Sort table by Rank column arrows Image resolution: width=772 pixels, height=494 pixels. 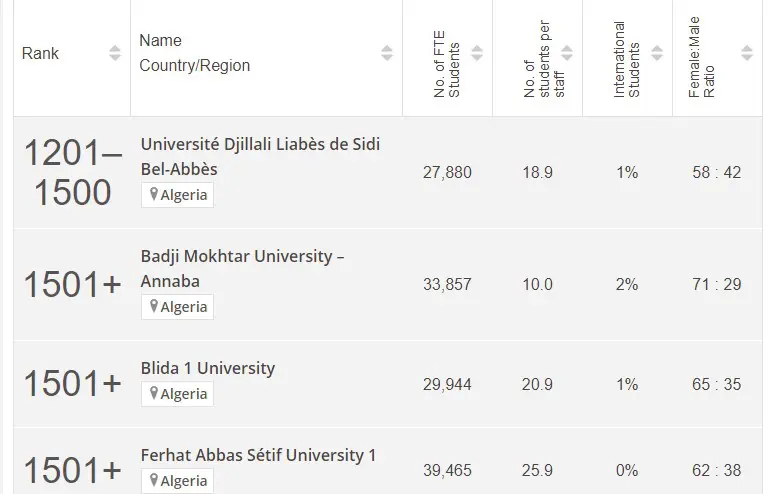115,53
